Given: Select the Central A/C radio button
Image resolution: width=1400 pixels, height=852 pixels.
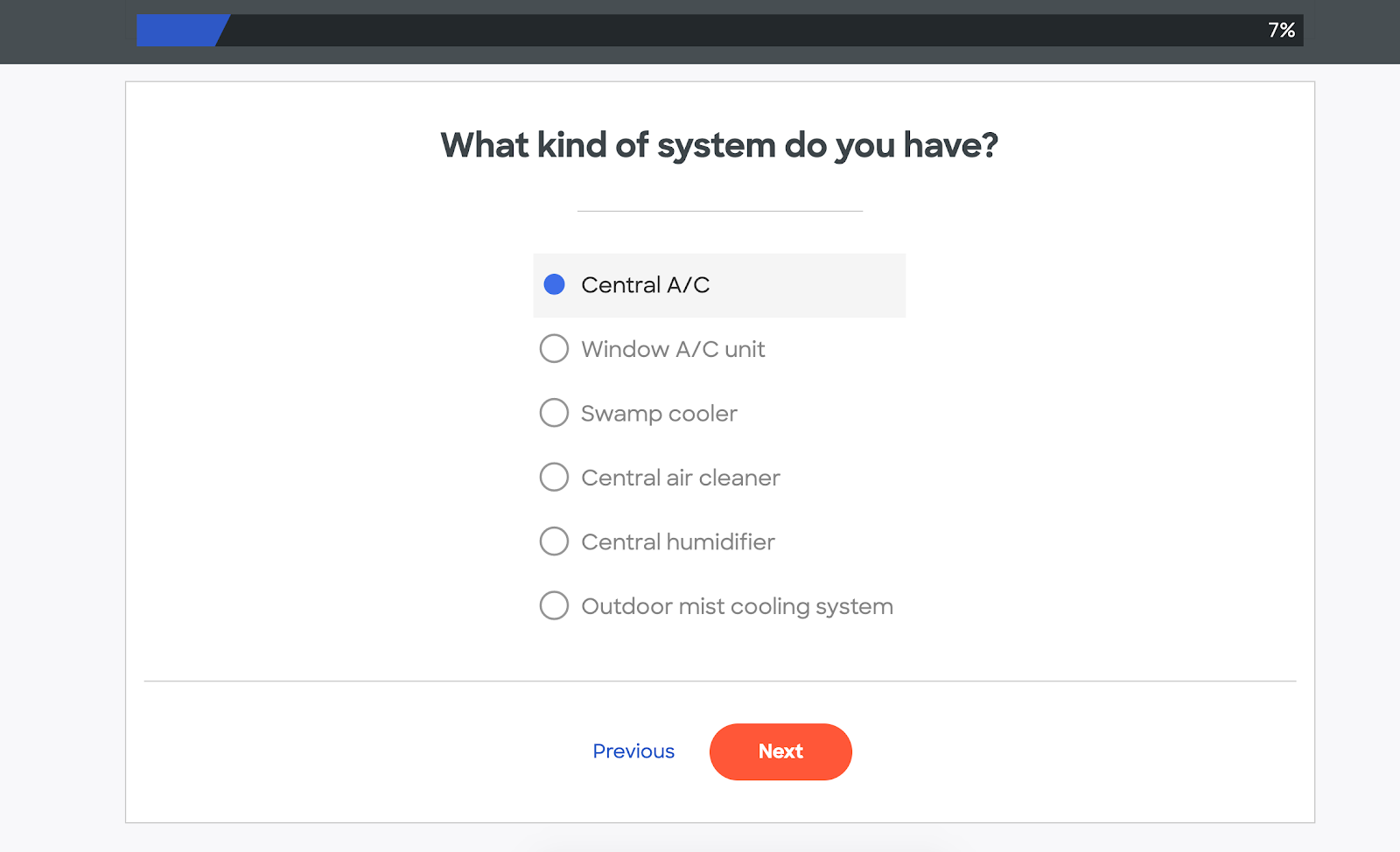Looking at the screenshot, I should (554, 284).
